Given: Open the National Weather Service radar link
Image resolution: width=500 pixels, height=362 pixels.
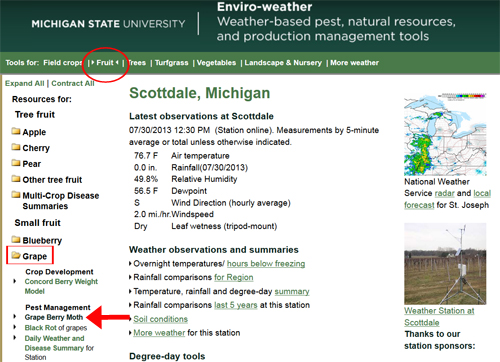Looking at the screenshot, I should pyautogui.click(x=445, y=193).
